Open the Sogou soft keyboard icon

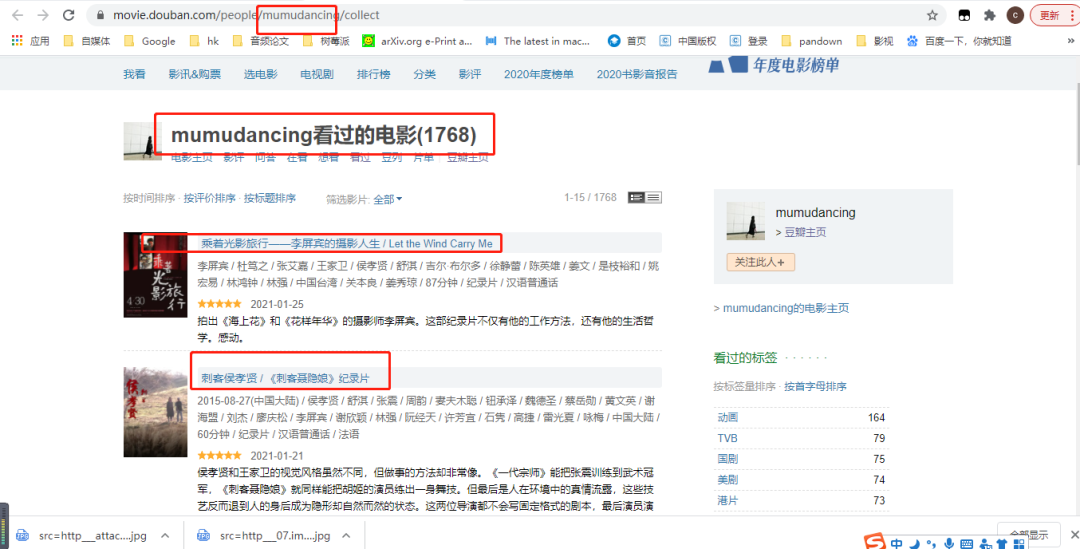point(967,544)
